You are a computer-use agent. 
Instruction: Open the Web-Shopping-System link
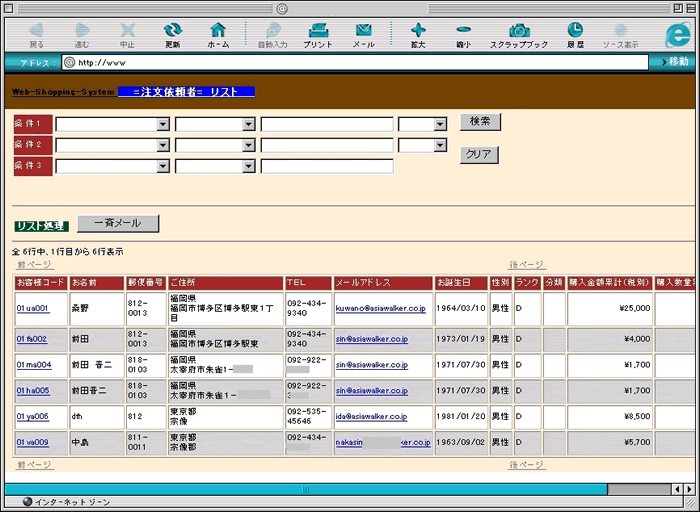click(63, 92)
